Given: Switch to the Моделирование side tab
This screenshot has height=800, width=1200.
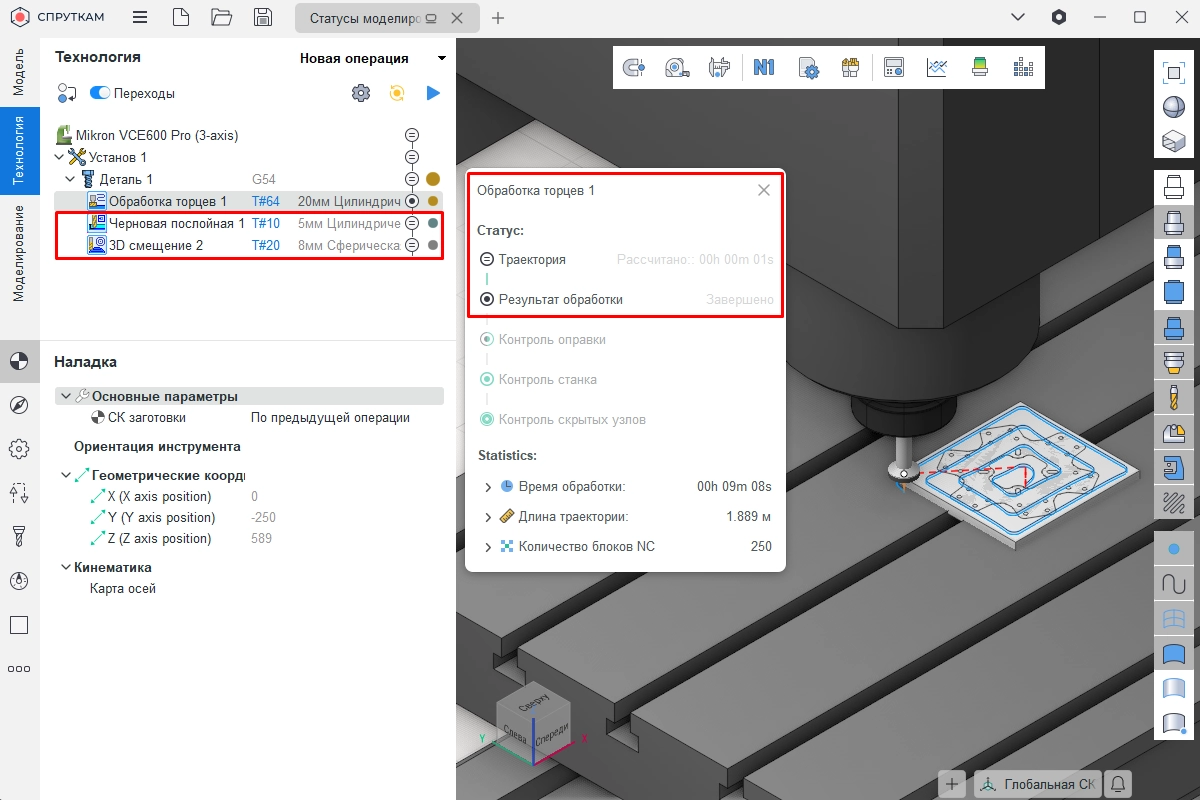Looking at the screenshot, I should pyautogui.click(x=19, y=253).
